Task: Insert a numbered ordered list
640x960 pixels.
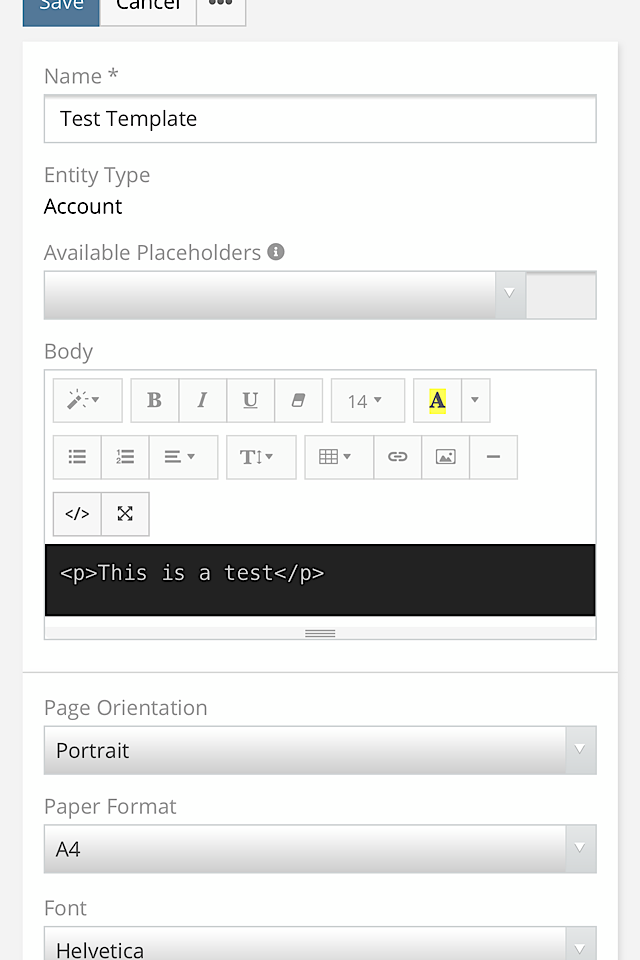Action: click(125, 457)
